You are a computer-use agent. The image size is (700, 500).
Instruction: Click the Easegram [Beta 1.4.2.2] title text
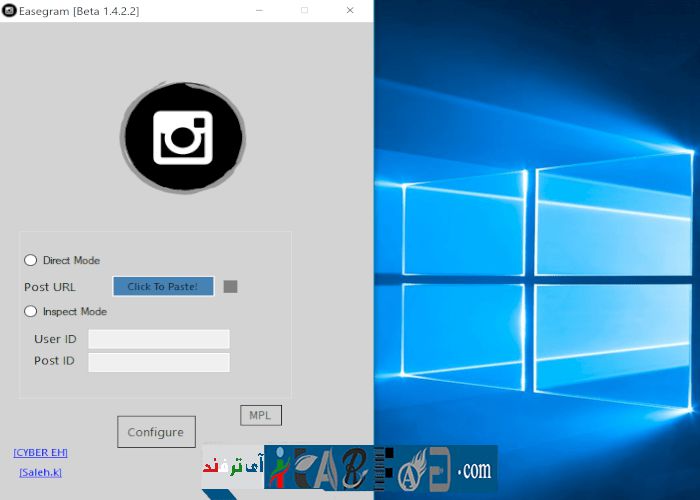tap(79, 10)
